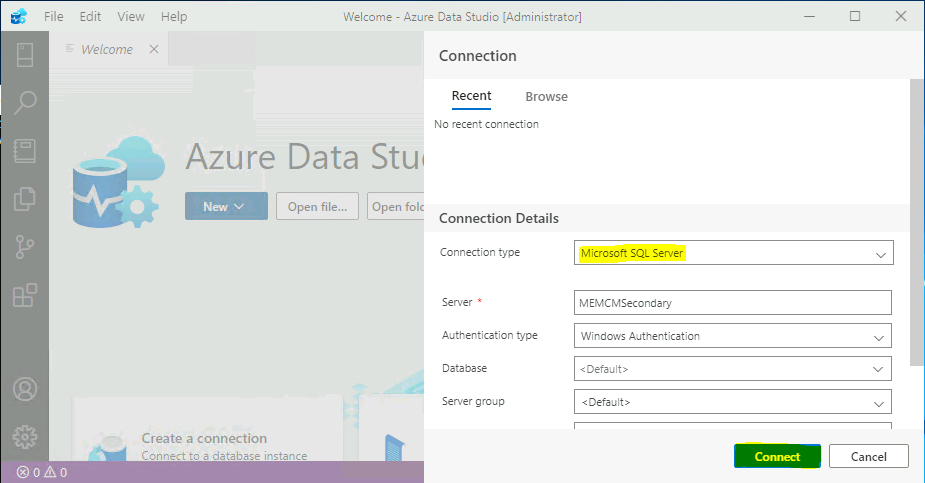
Task: Maximize the Azure Data Studio window
Action: click(x=855, y=17)
